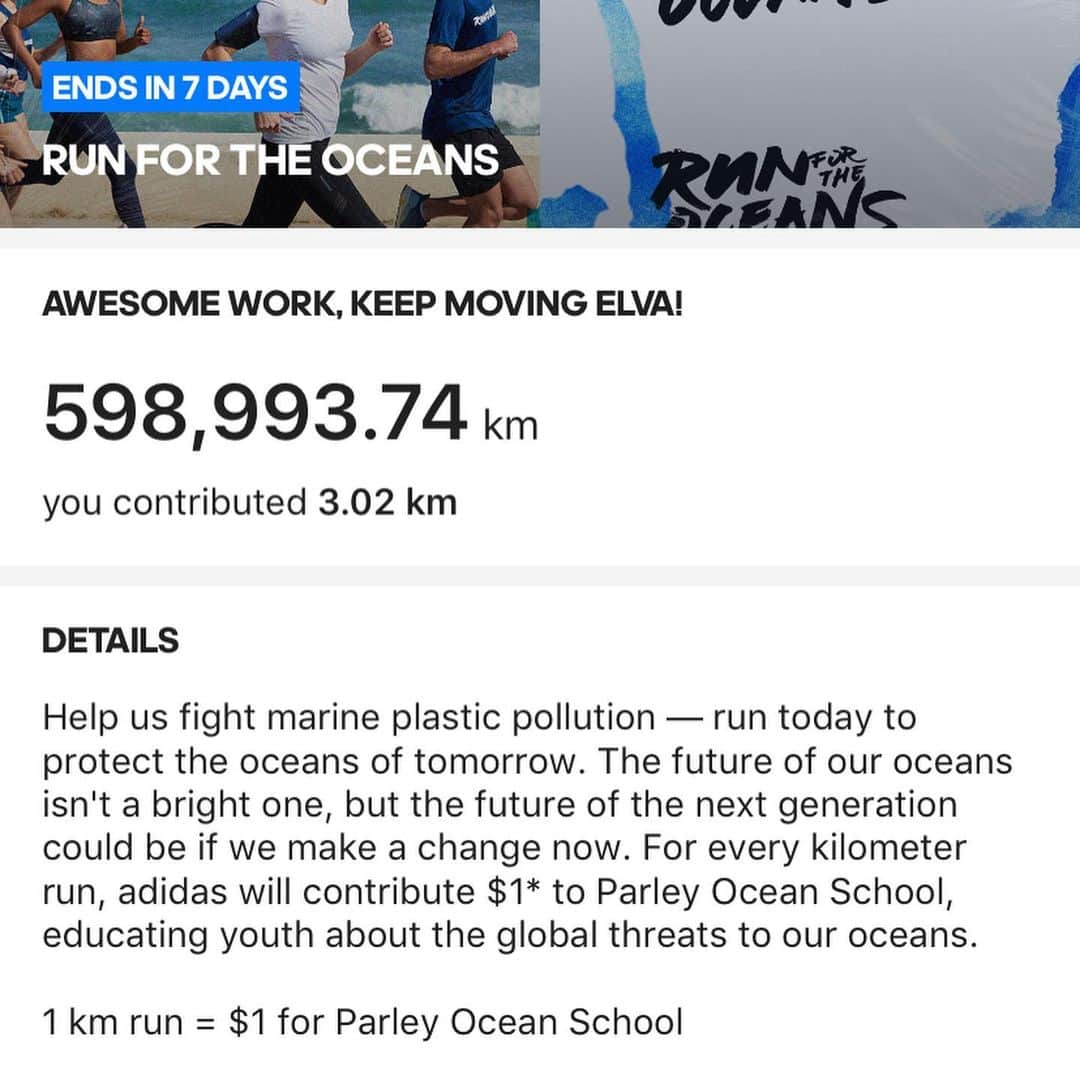Tap the "AWESOME WORK, KEEP MOVING ELVA!" heading

362,305
